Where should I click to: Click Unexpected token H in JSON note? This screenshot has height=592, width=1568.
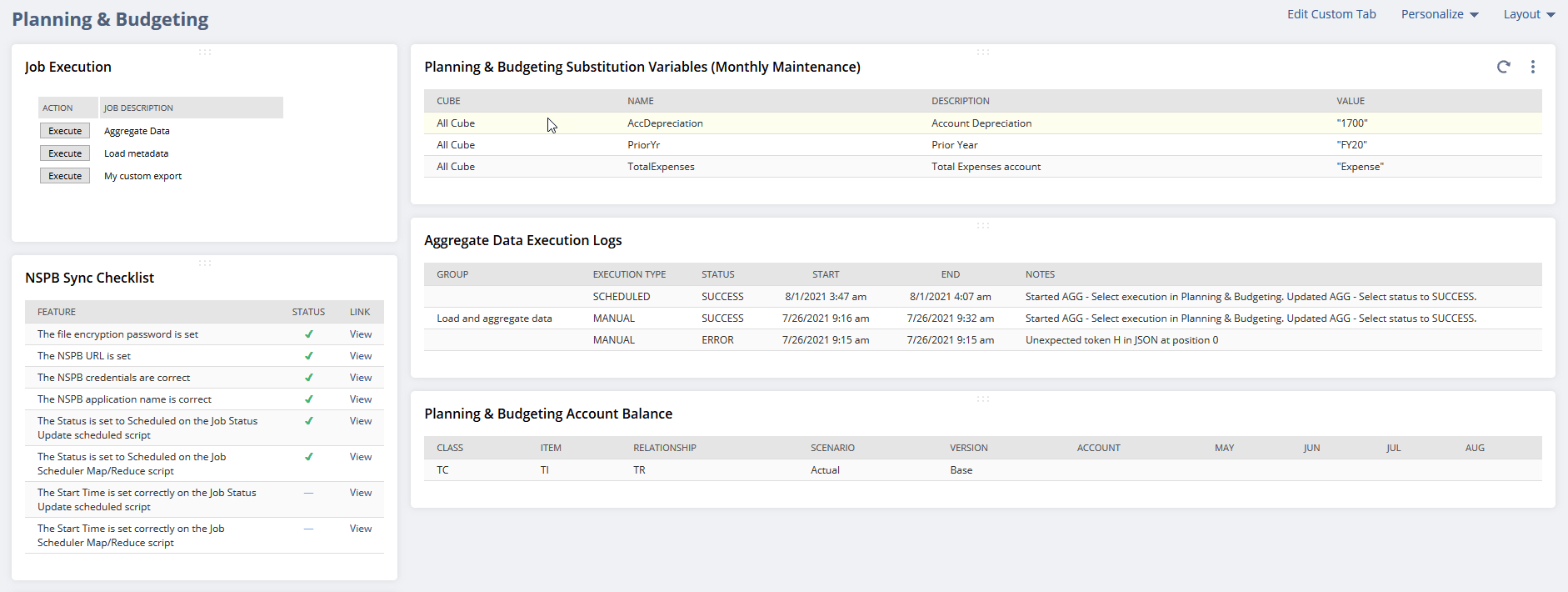pyautogui.click(x=1121, y=340)
